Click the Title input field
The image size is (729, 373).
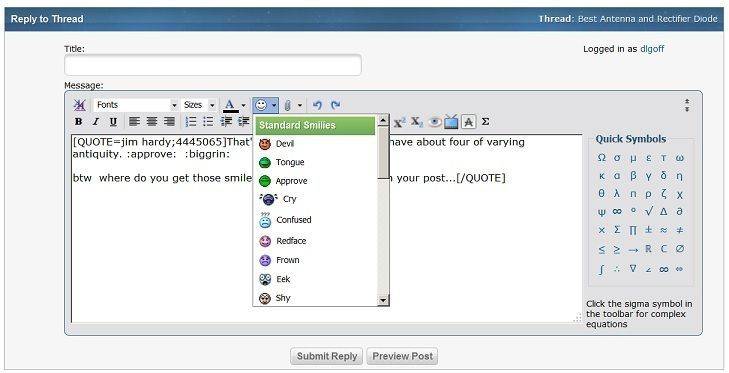coord(213,65)
